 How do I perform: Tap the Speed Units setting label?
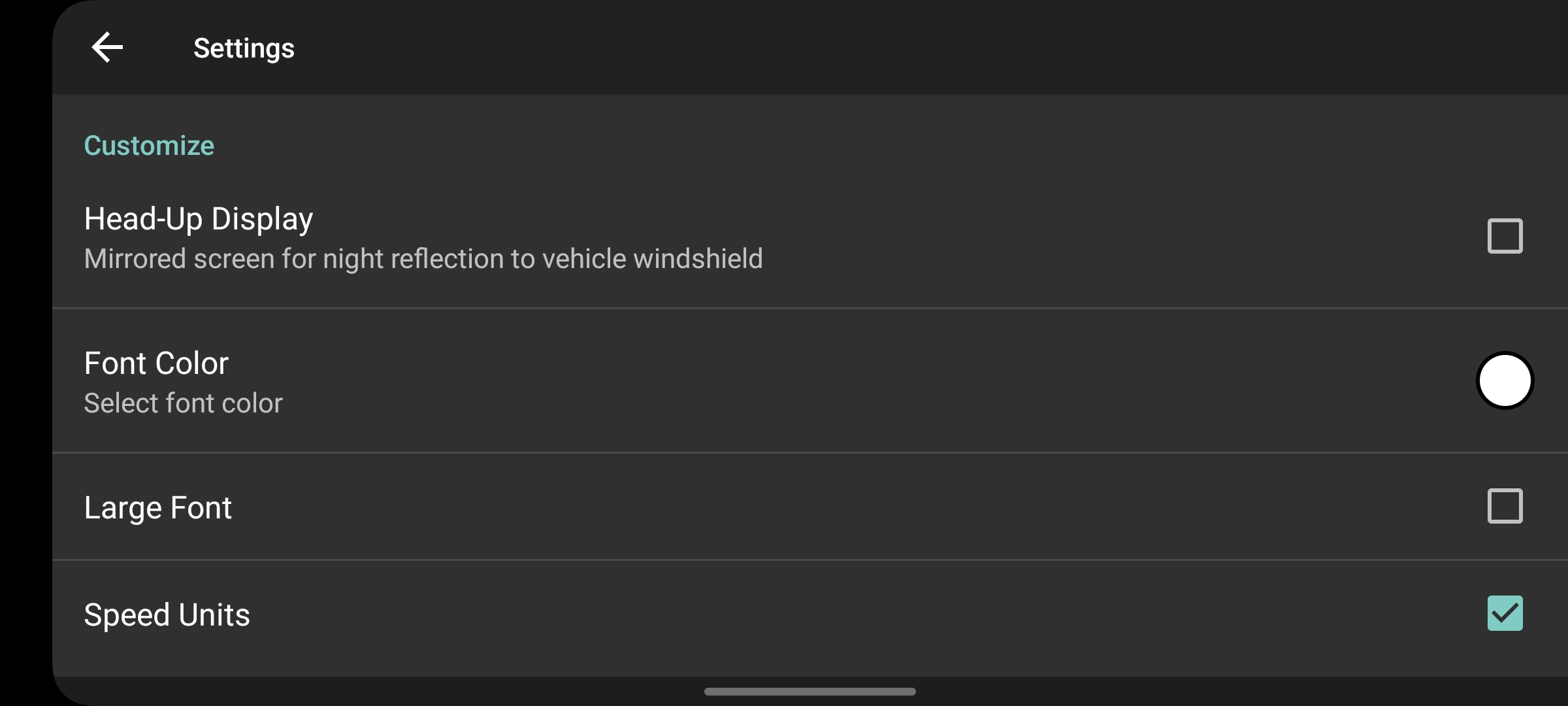tap(167, 615)
